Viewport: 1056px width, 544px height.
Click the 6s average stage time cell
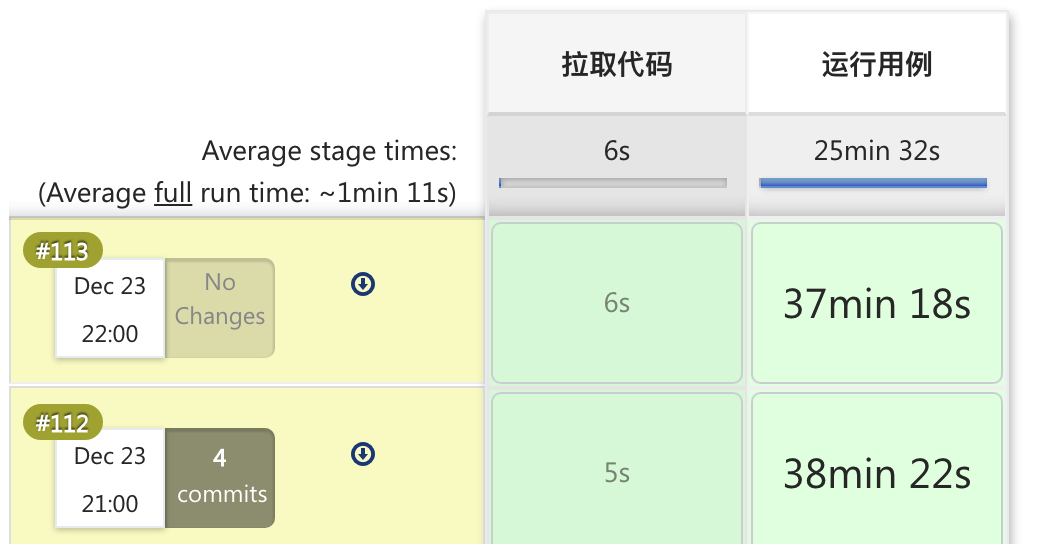(616, 165)
